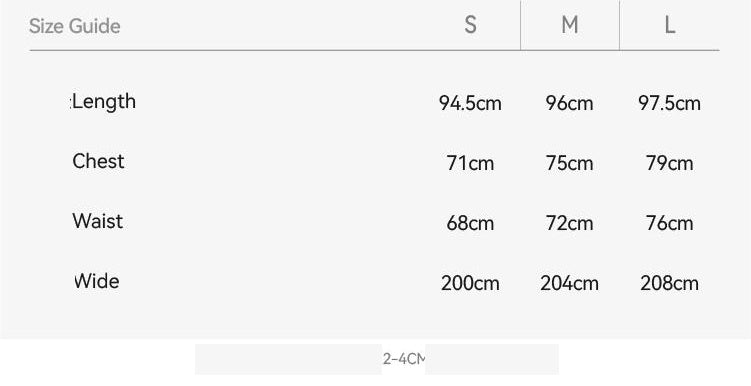Click the 94.5cm length value

(470, 103)
